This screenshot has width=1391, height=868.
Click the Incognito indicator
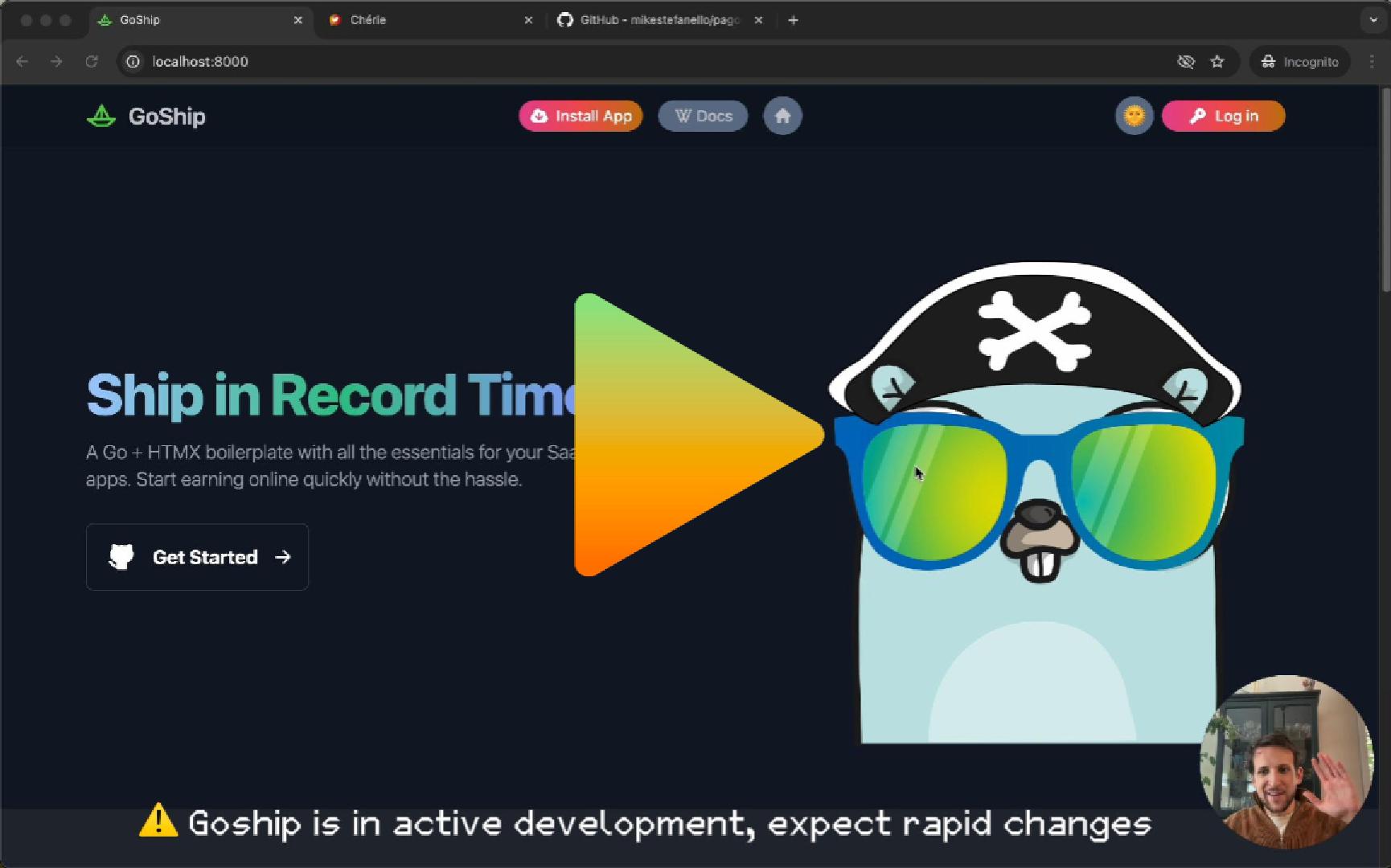(1299, 62)
